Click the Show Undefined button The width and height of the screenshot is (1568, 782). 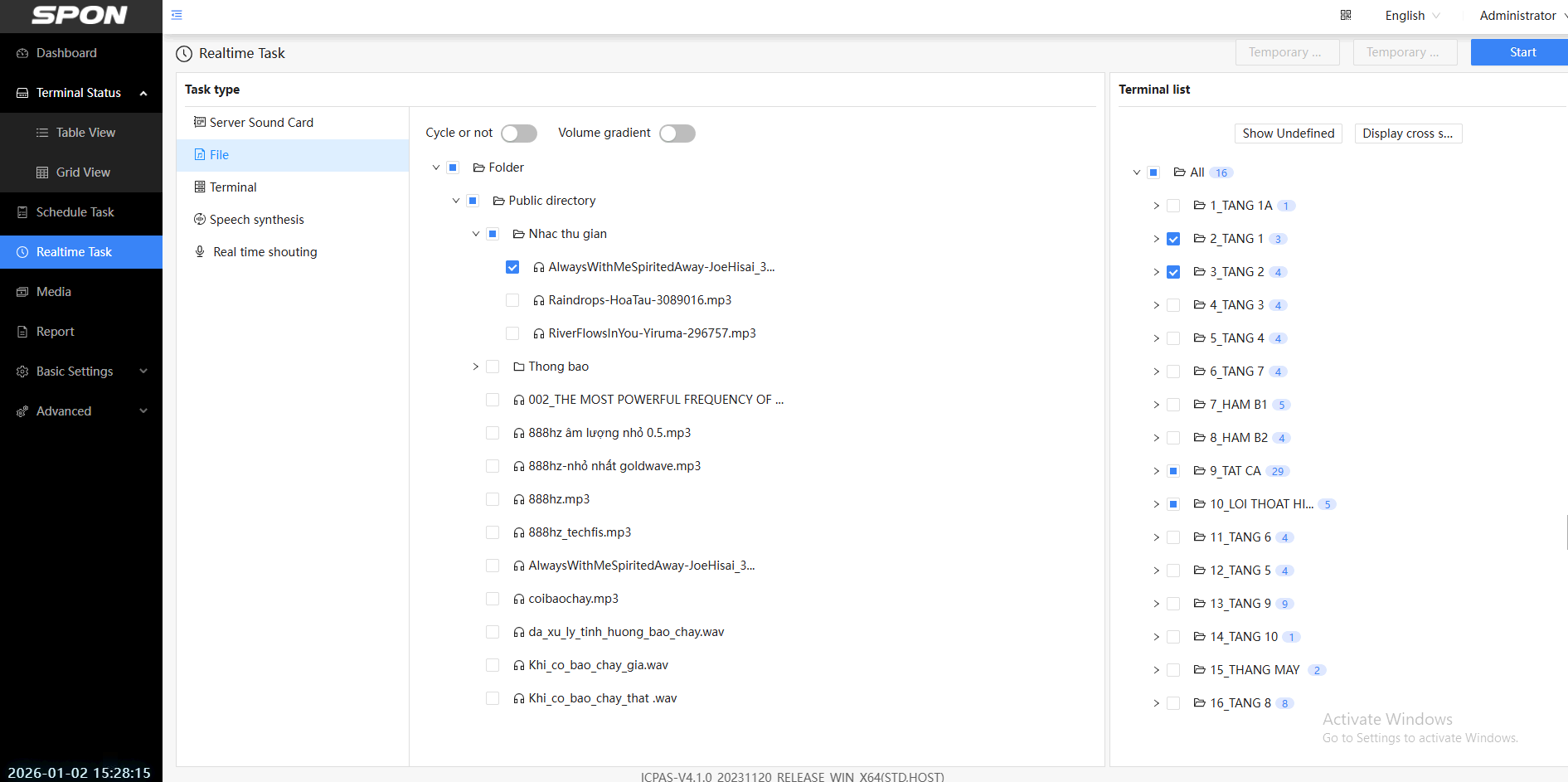(1288, 134)
